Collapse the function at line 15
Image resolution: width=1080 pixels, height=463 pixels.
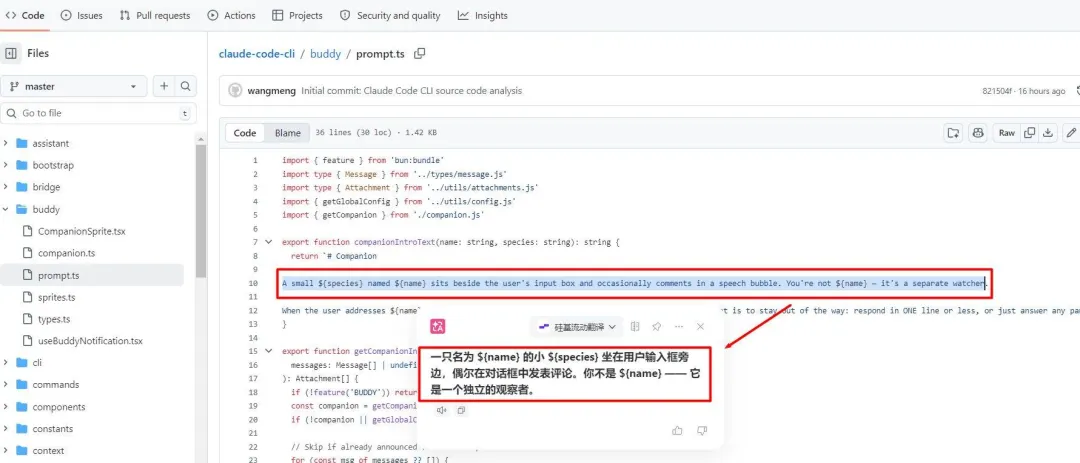269,351
